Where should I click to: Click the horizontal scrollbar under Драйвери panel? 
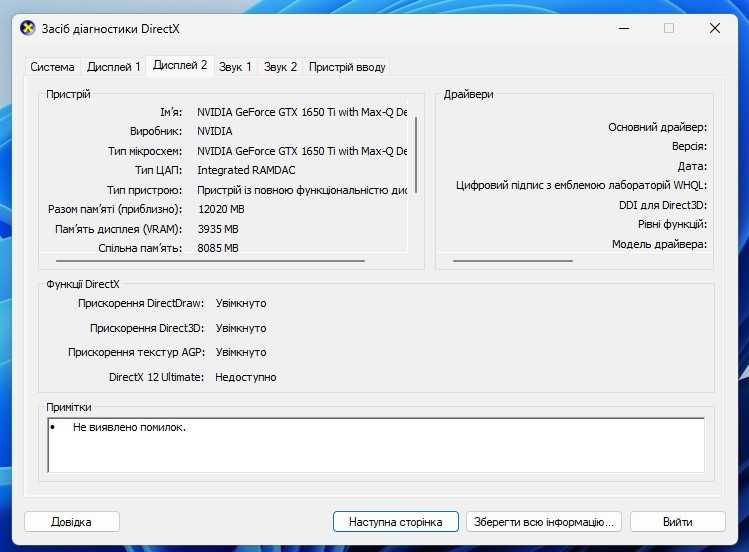tap(513, 261)
